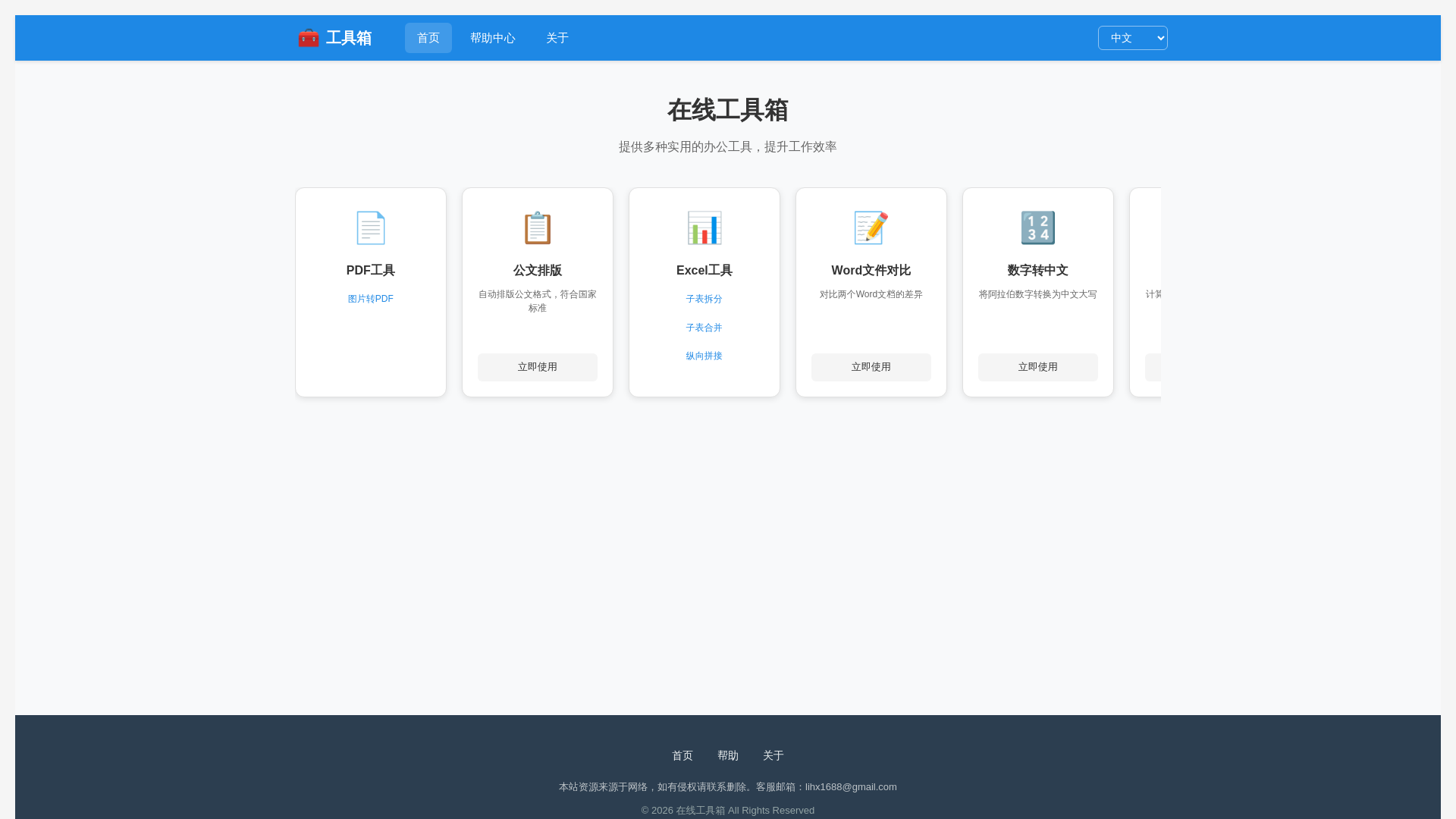Click the Word文件对比 memo pencil icon
Image resolution: width=1456 pixels, height=819 pixels.
(871, 227)
